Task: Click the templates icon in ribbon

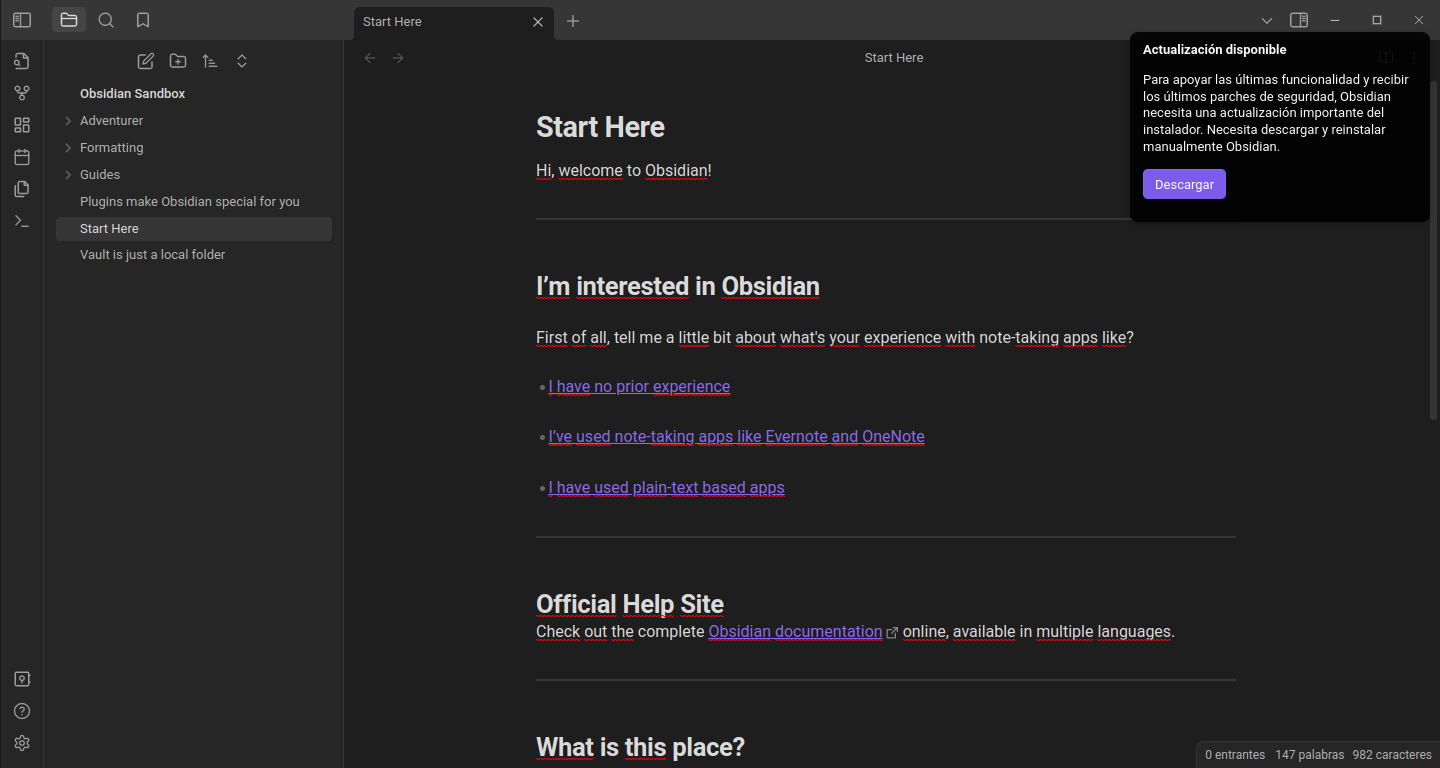Action: coord(22,189)
